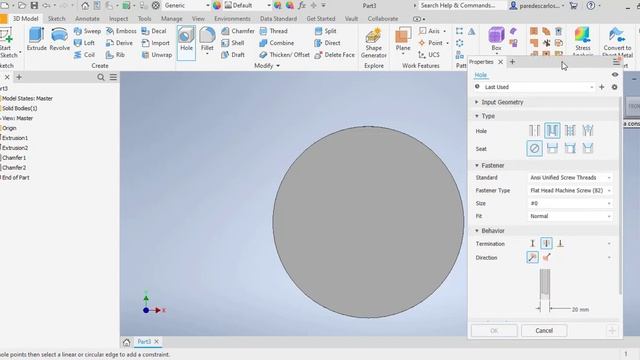Choose the Unwrap tool
Screen dimensions: 640x360
pyautogui.click(x=157, y=55)
